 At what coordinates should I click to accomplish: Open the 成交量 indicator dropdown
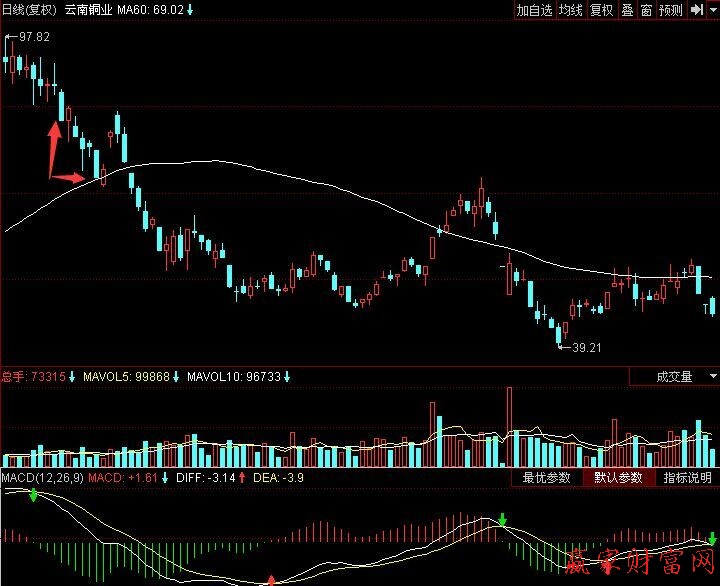tap(673, 377)
